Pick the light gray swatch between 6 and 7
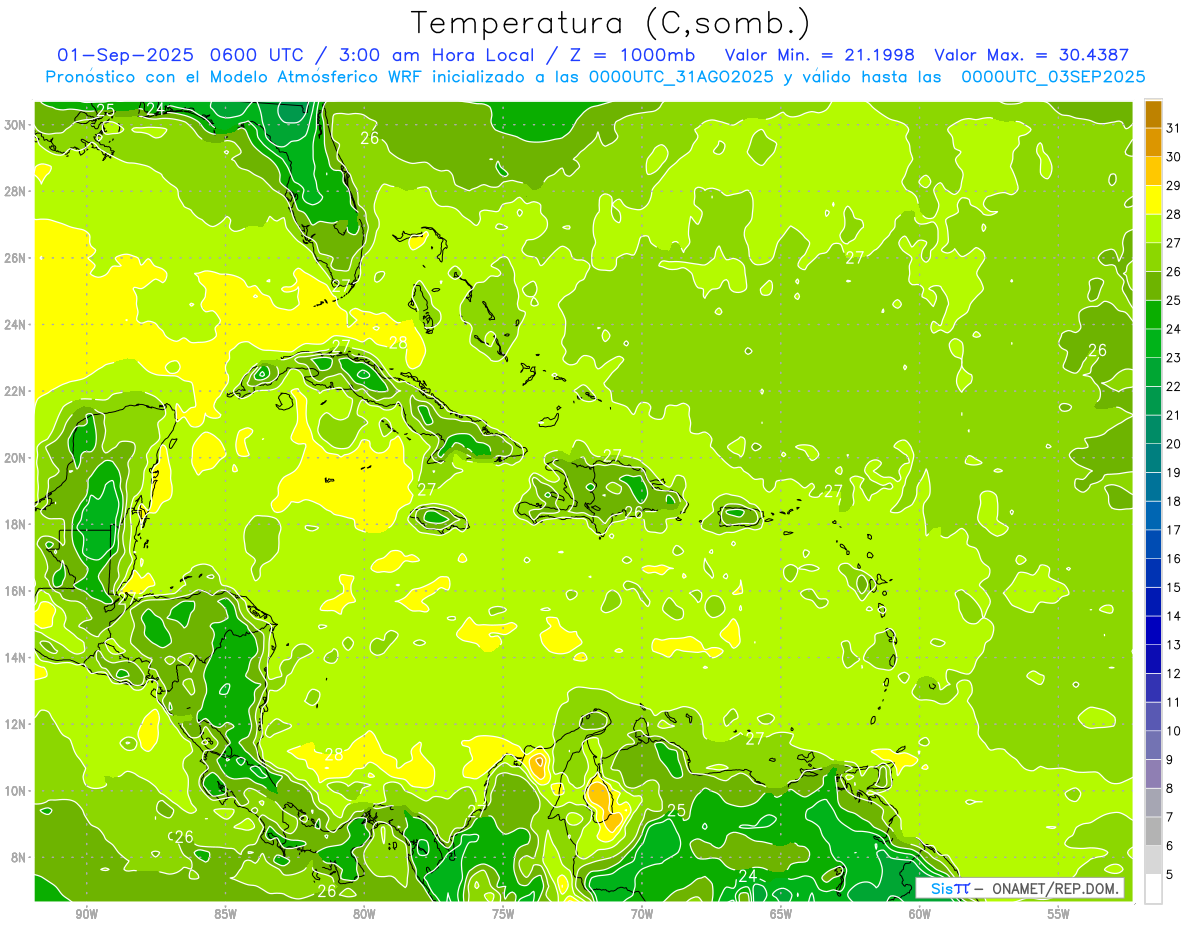1200x927 pixels. (1153, 831)
